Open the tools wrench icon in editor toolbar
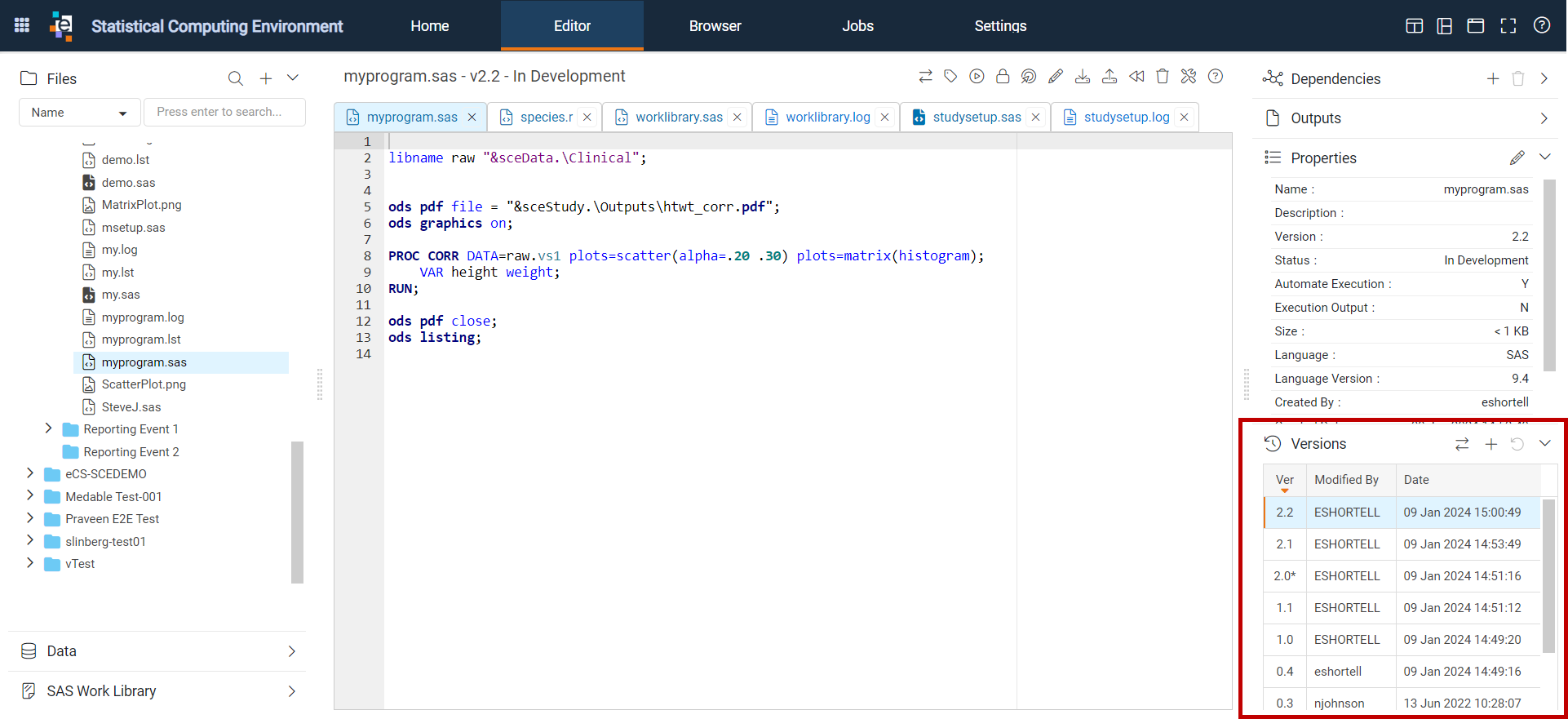This screenshot has width=1568, height=719. click(1189, 77)
